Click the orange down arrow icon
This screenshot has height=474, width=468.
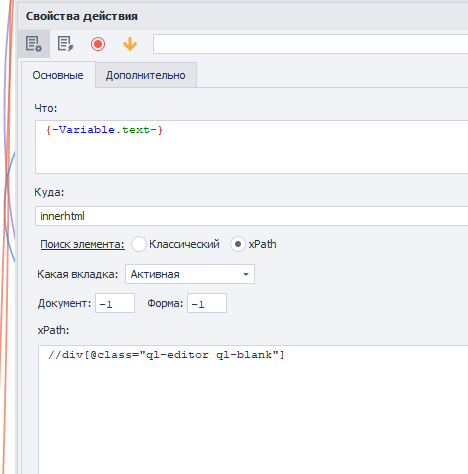pyautogui.click(x=130, y=44)
